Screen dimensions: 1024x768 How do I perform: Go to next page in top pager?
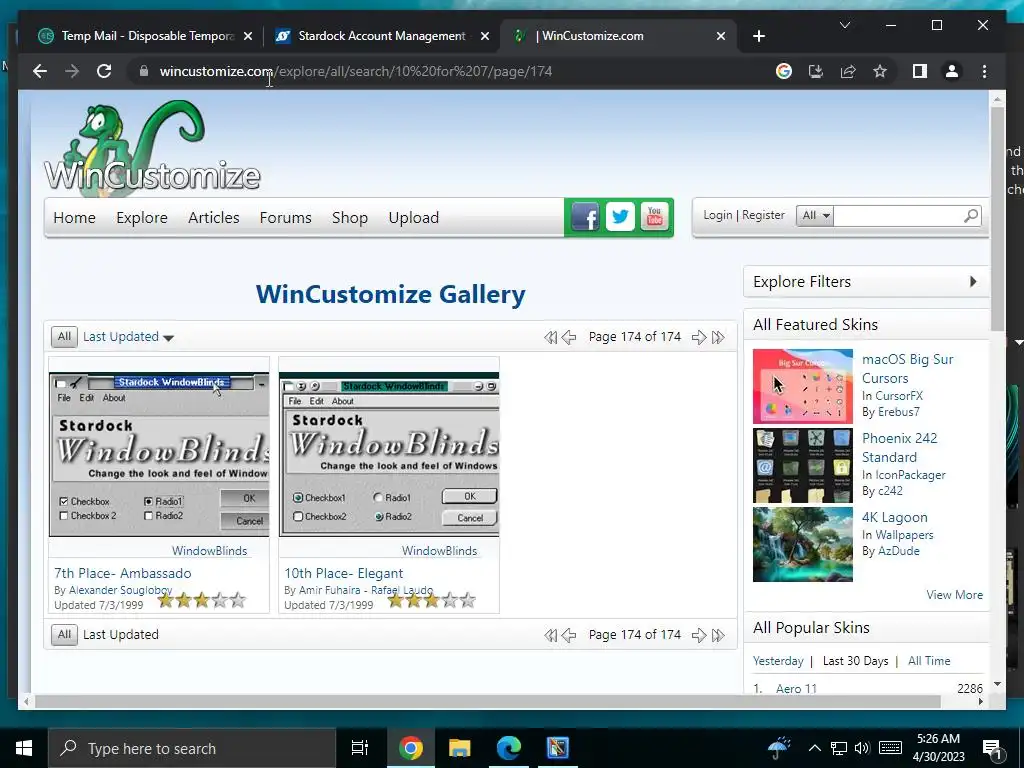pos(699,337)
